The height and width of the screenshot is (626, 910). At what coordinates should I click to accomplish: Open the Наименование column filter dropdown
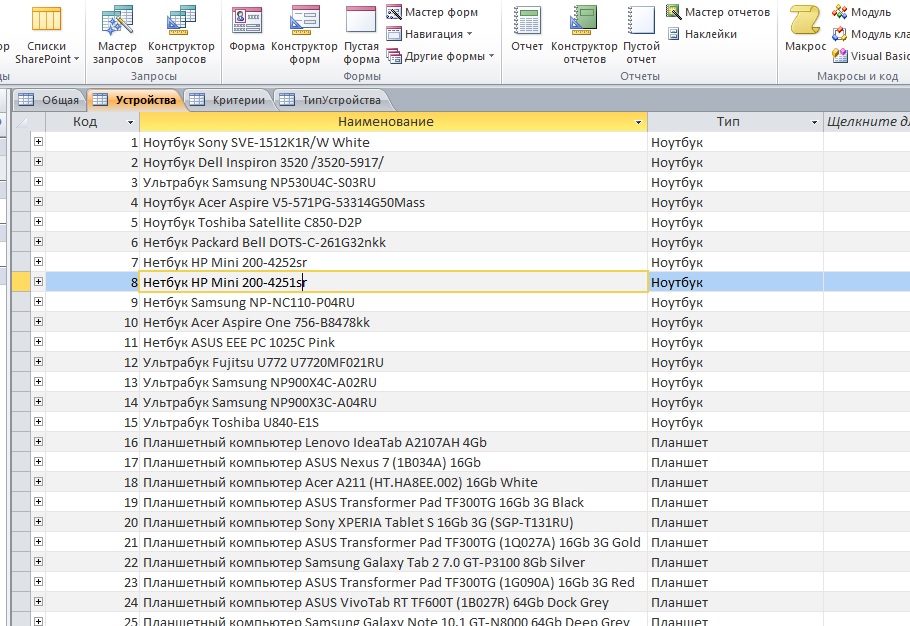coord(638,122)
